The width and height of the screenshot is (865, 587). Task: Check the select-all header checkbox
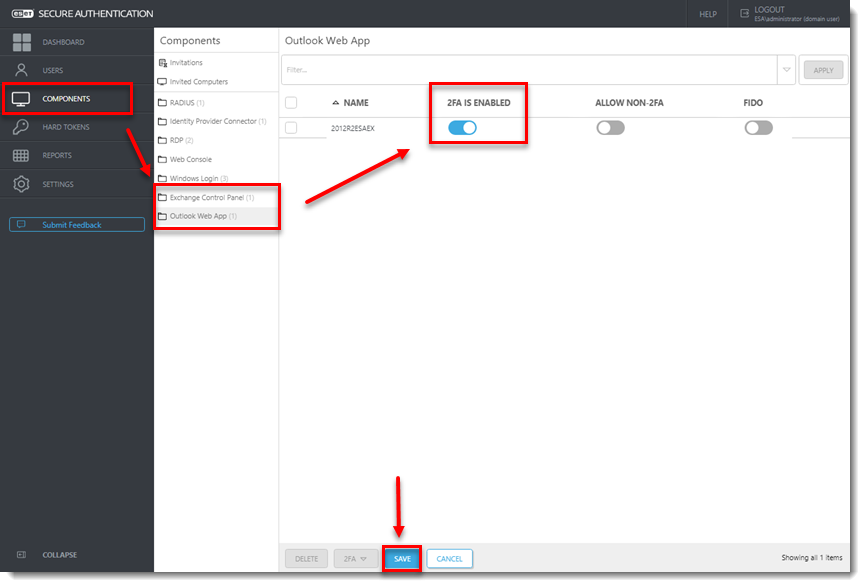291,103
